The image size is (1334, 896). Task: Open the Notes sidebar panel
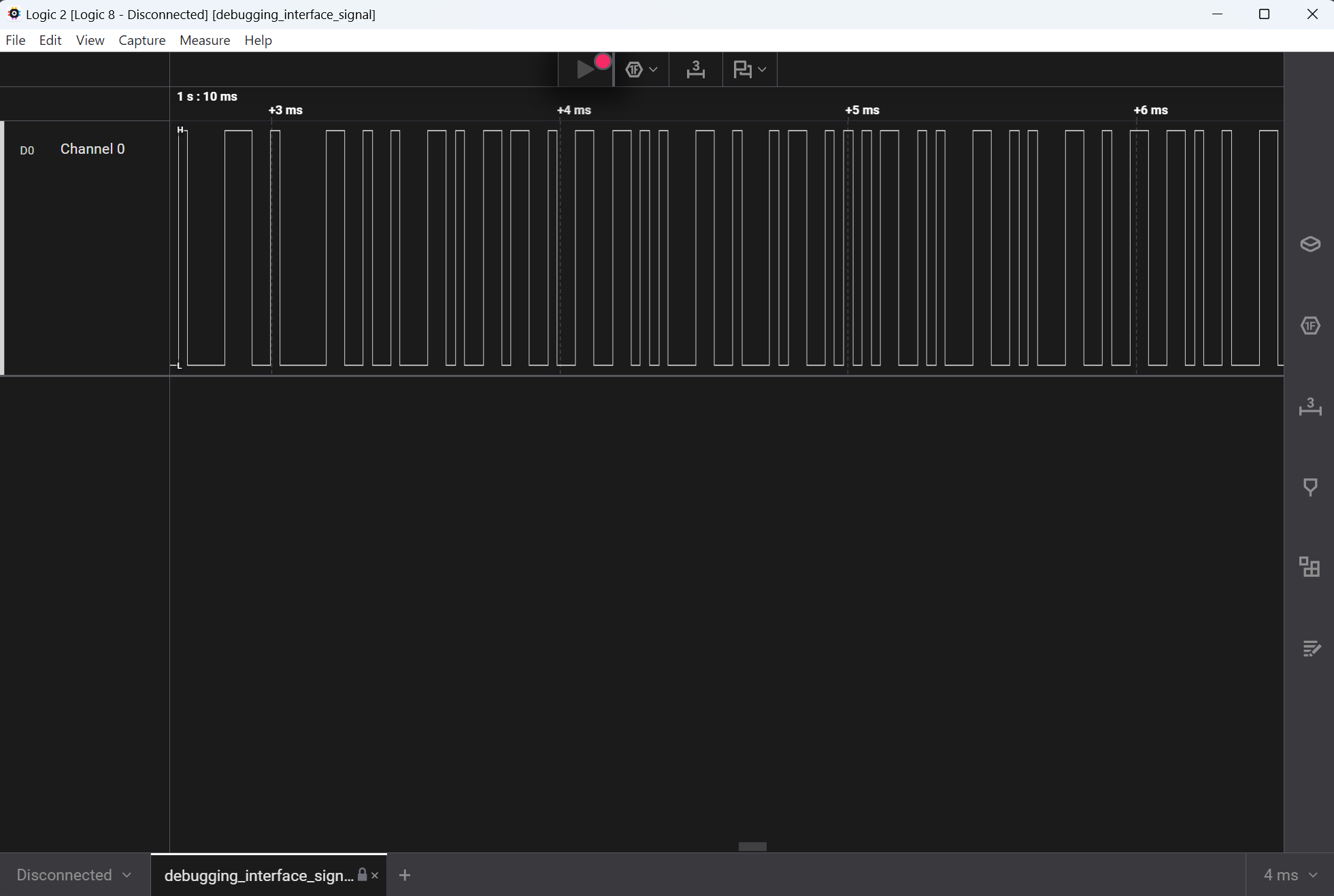click(x=1310, y=648)
